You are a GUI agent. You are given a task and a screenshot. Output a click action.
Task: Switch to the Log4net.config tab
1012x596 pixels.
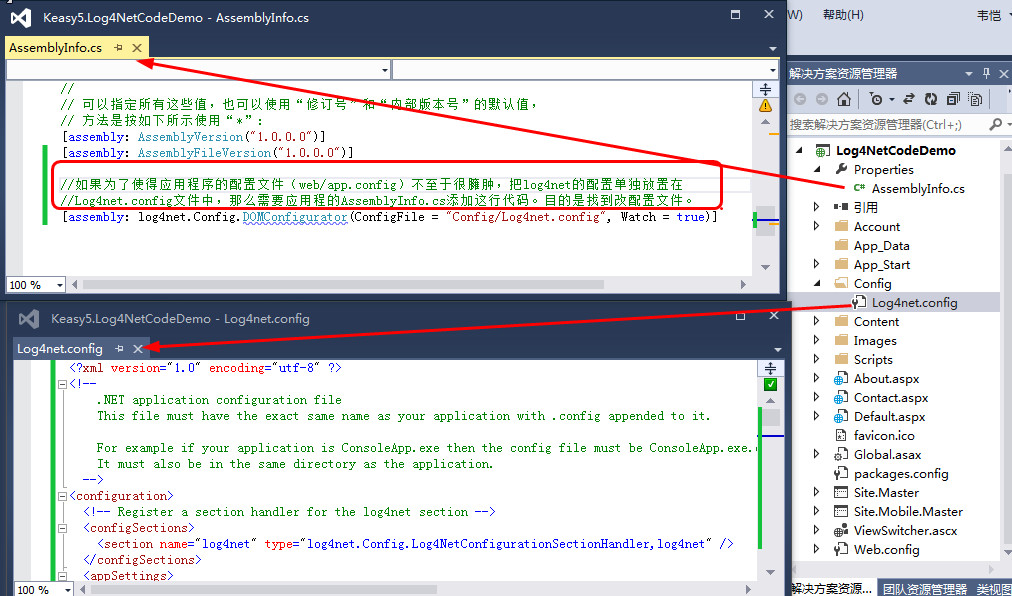click(x=59, y=349)
